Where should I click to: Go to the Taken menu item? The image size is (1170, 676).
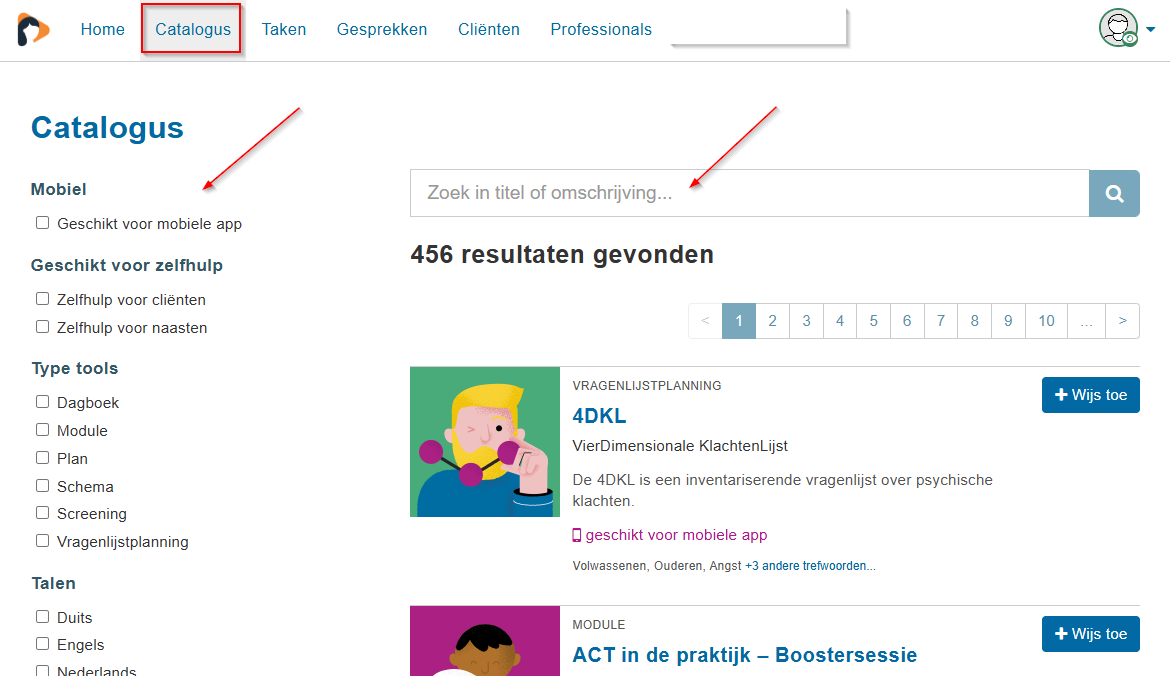284,29
